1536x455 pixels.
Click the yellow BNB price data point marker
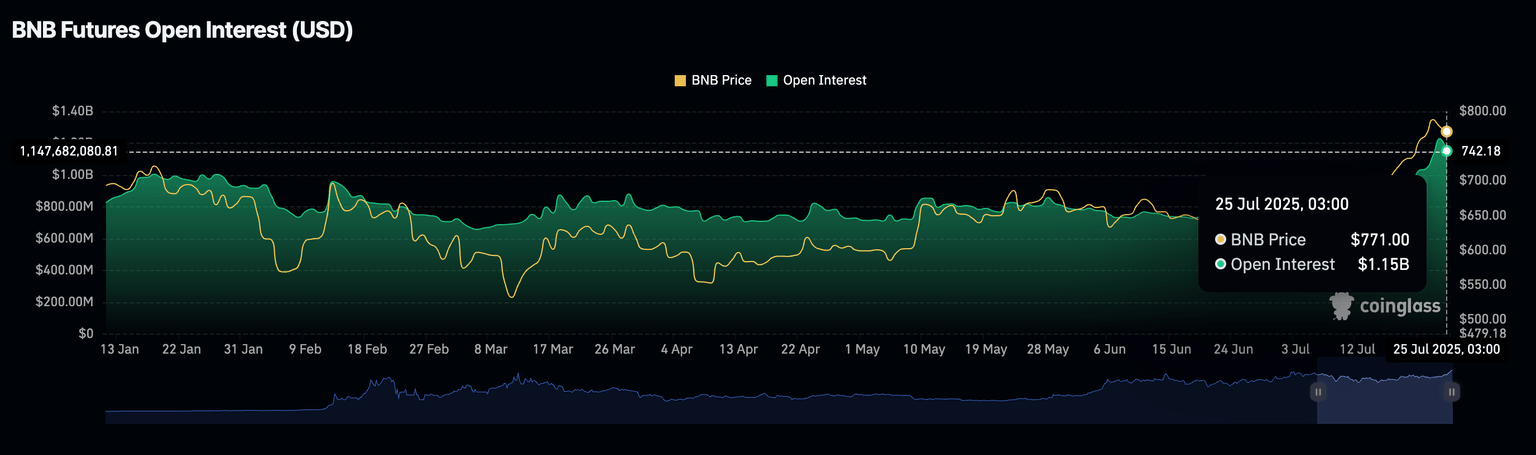[x=1446, y=132]
